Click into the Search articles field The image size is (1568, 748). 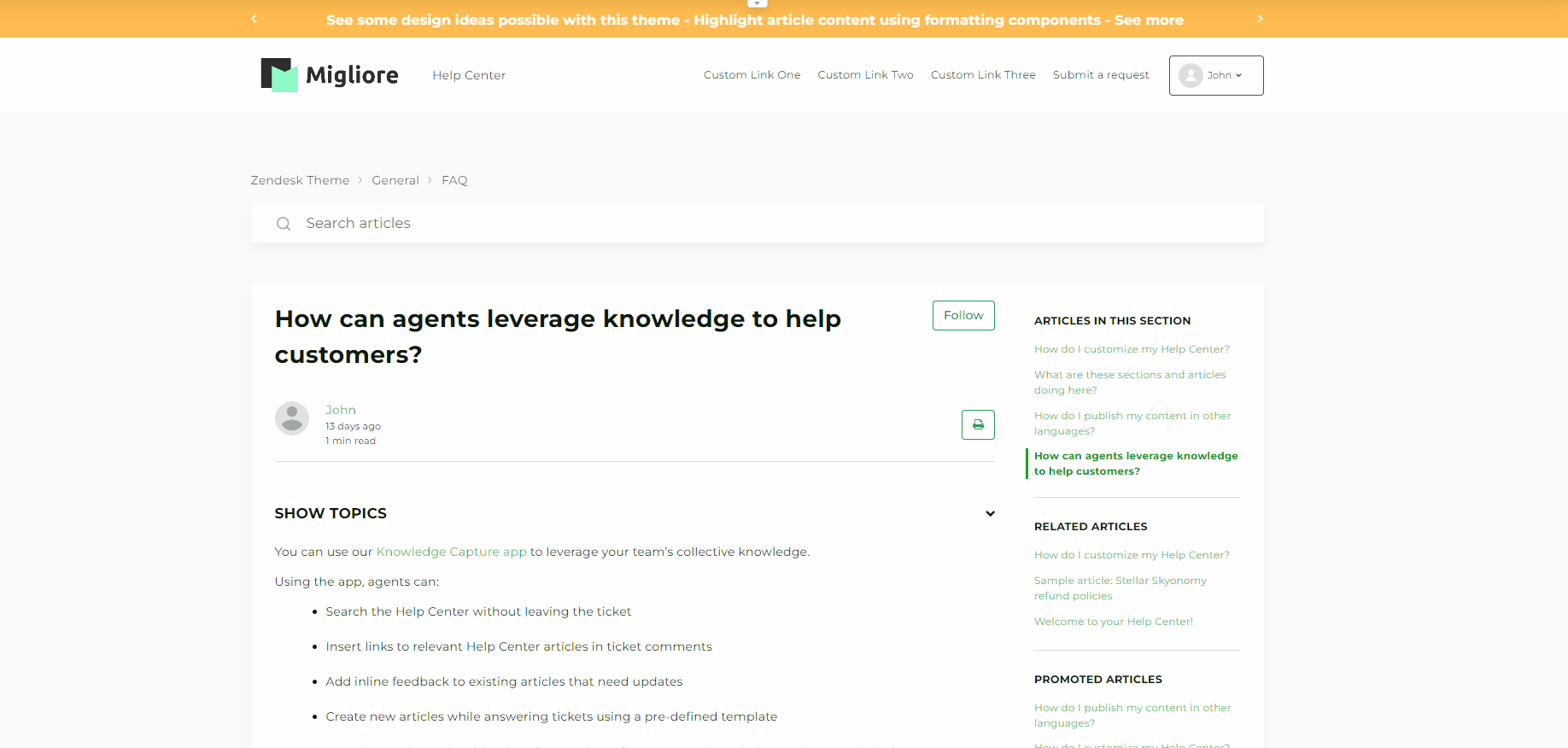(x=769, y=224)
